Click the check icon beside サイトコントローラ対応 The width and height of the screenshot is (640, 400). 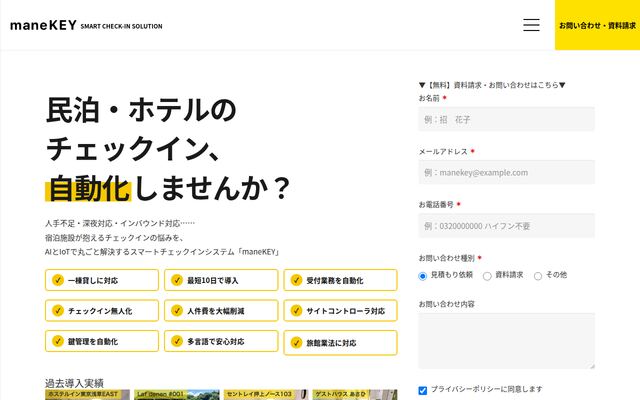pyautogui.click(x=296, y=310)
